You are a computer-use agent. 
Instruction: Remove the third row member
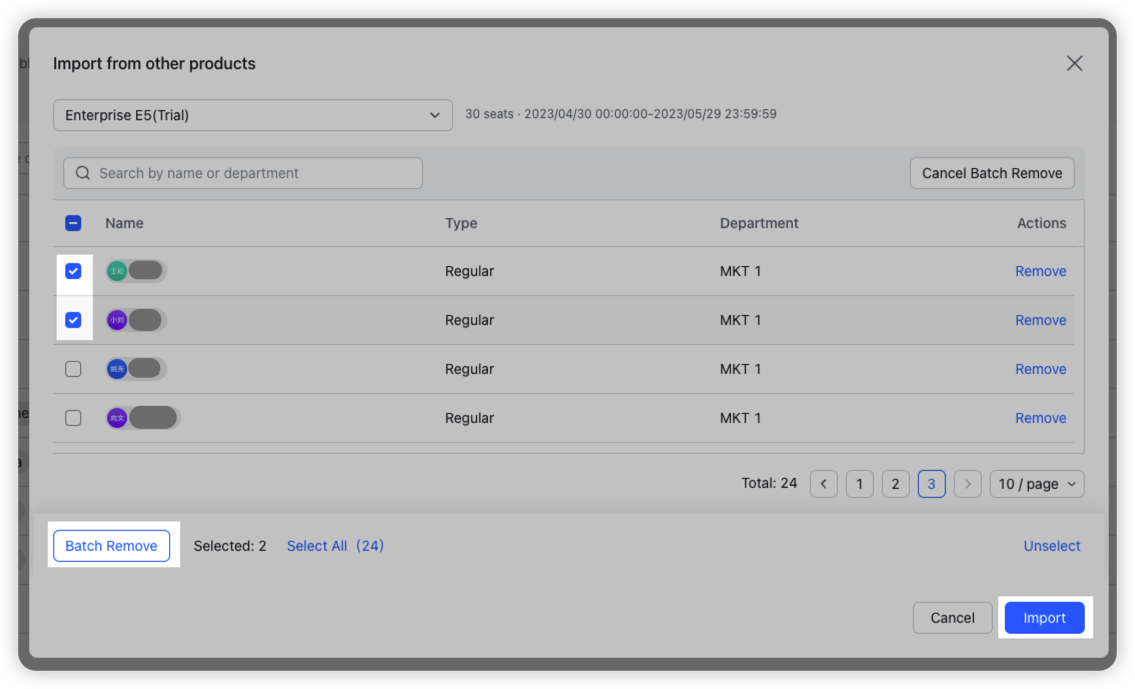[x=1040, y=369]
